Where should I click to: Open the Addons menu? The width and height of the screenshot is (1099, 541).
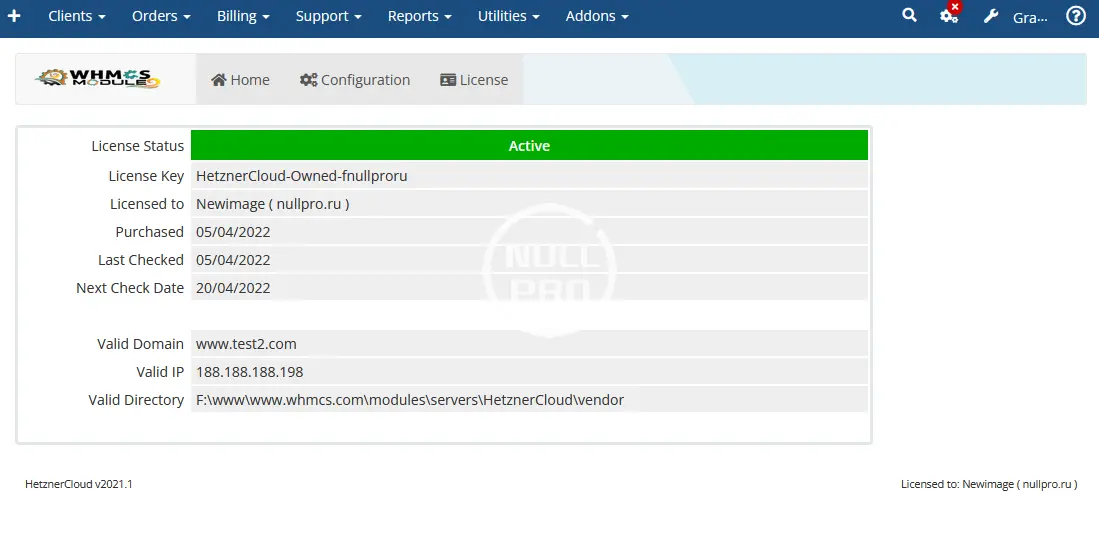pyautogui.click(x=597, y=16)
